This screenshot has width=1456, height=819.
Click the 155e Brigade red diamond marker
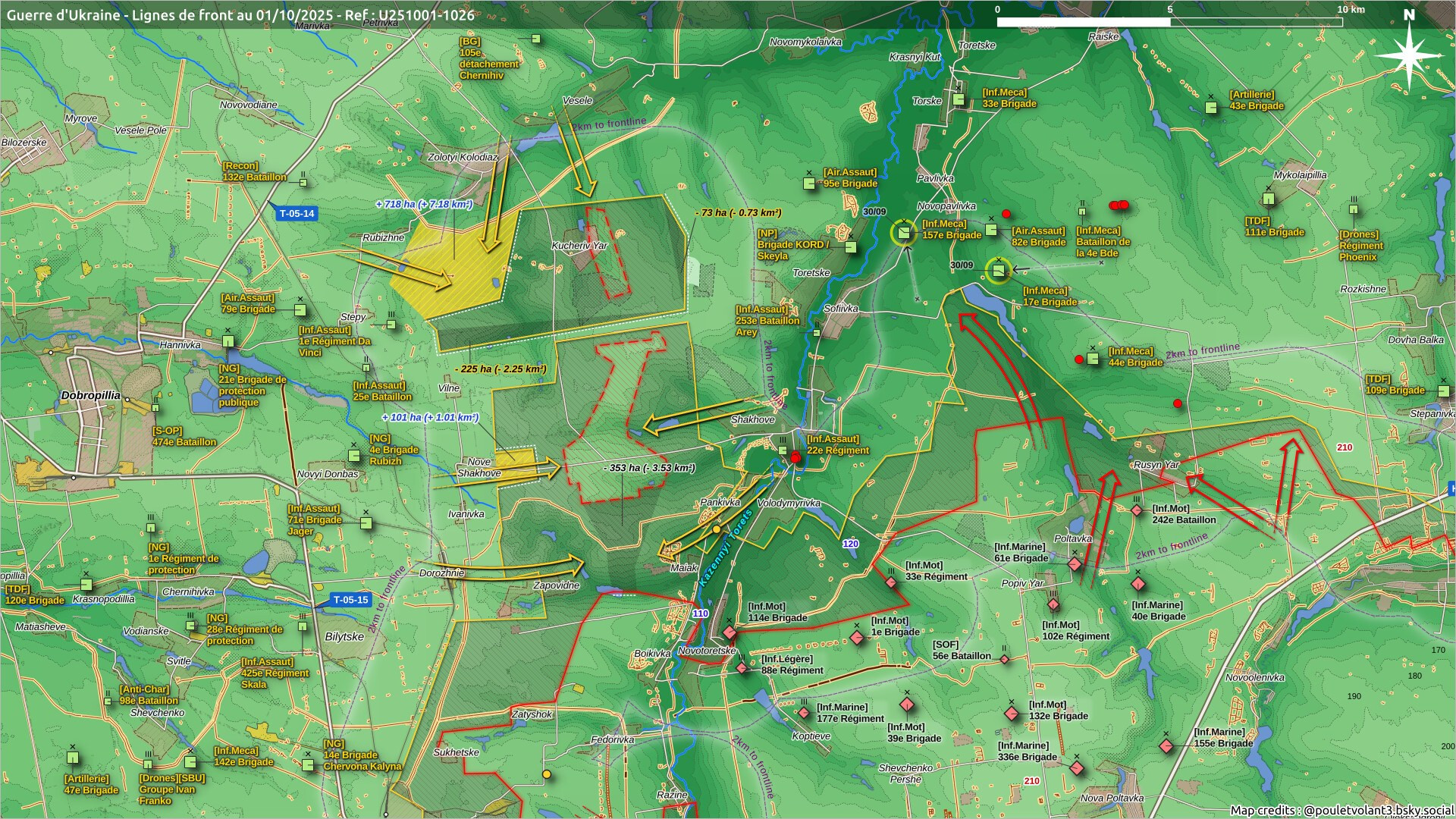pos(1166,746)
